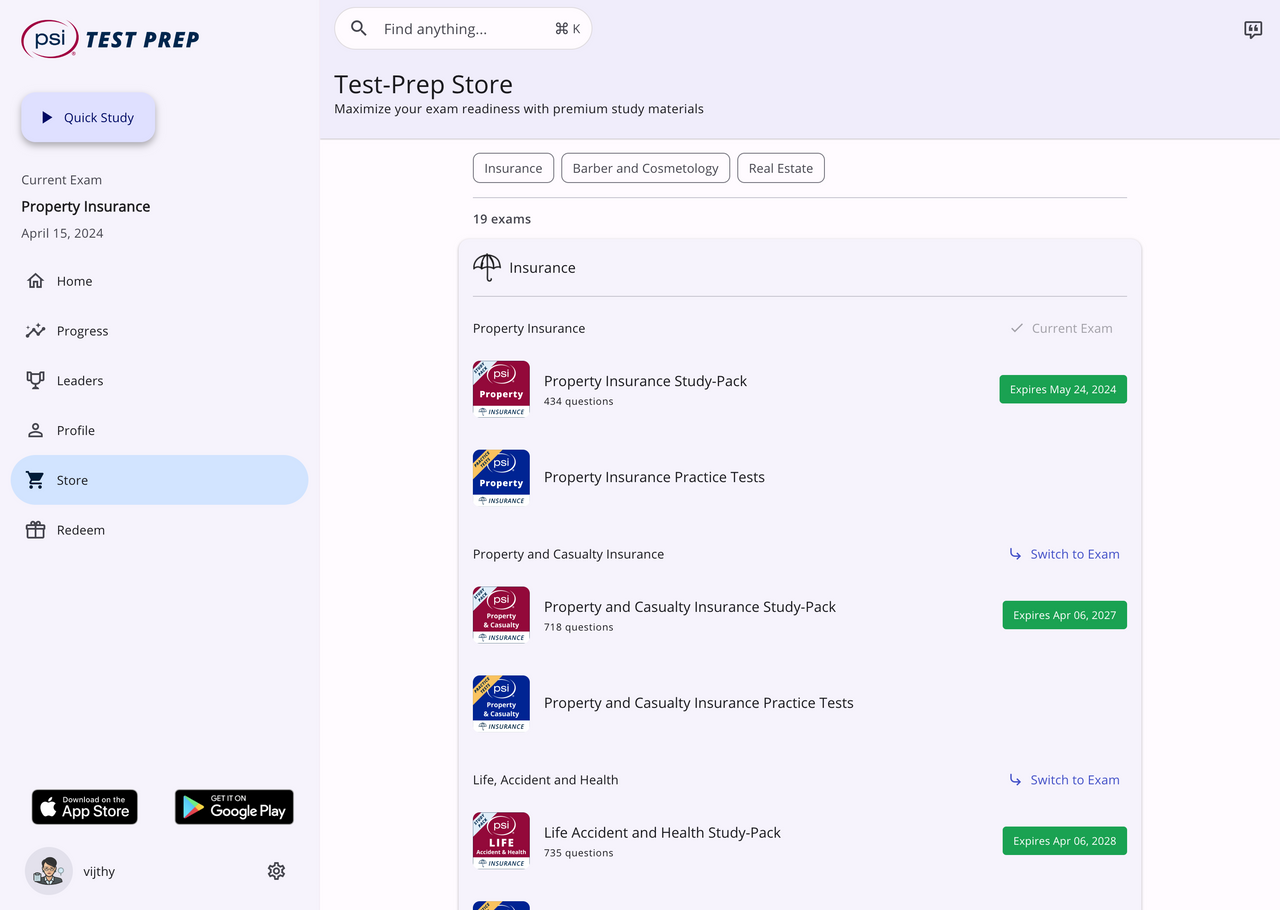Screen dimensions: 1280x910
Task: Open the Progress page
Action: pos(82,331)
